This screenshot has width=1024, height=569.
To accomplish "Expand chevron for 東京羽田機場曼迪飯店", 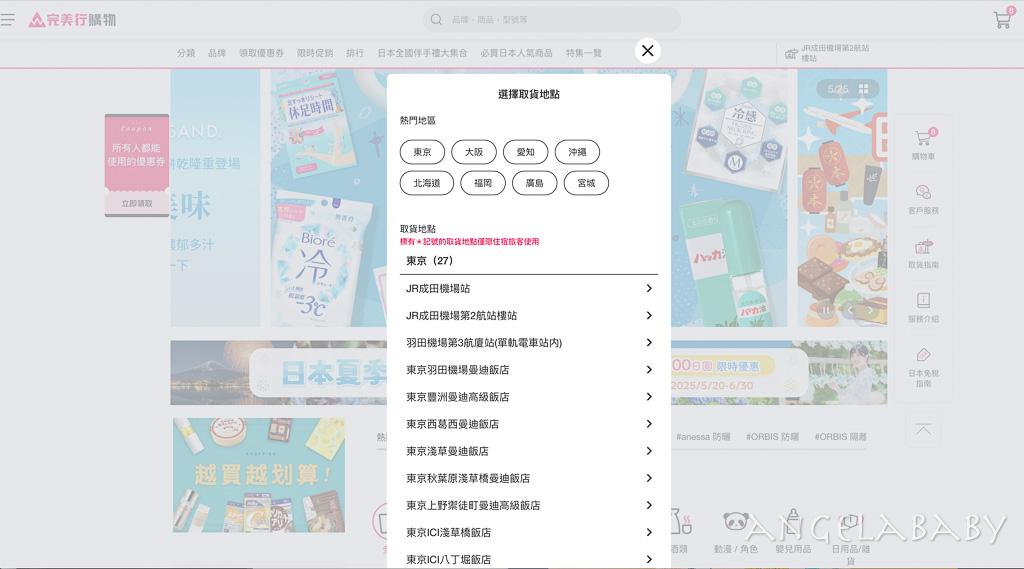I will [648, 370].
